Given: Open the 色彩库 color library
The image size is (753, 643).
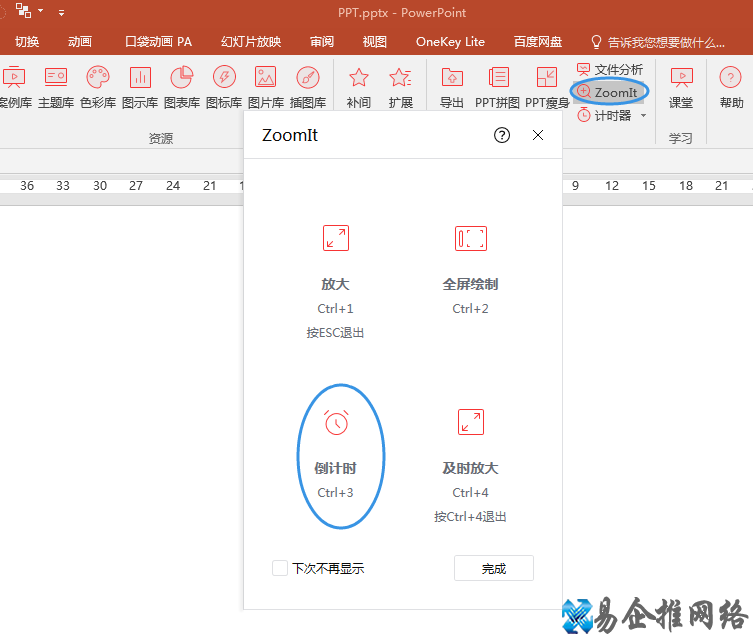Looking at the screenshot, I should 98,86.
